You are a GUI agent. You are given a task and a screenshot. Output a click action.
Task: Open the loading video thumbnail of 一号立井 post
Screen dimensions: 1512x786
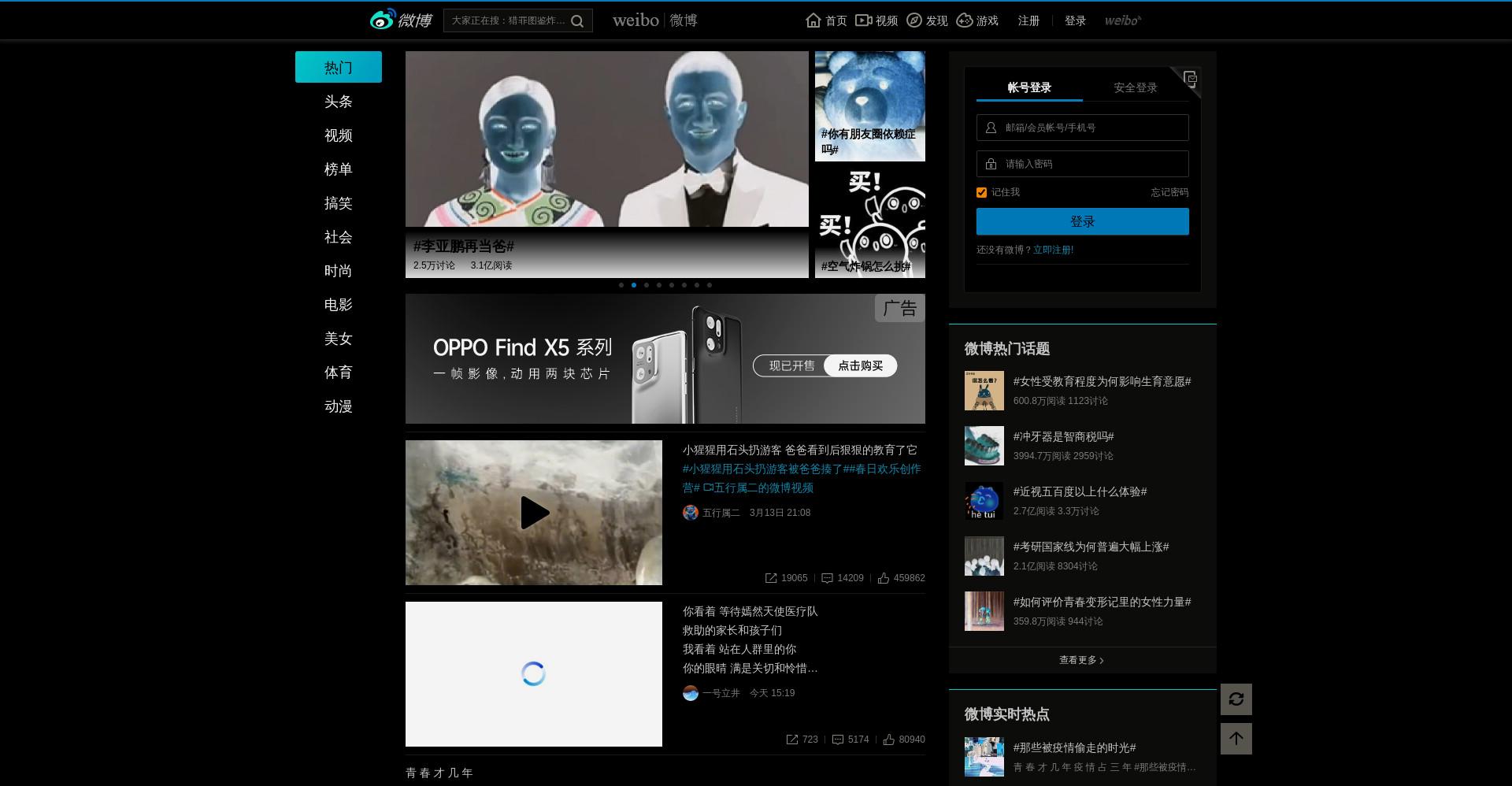pos(534,674)
